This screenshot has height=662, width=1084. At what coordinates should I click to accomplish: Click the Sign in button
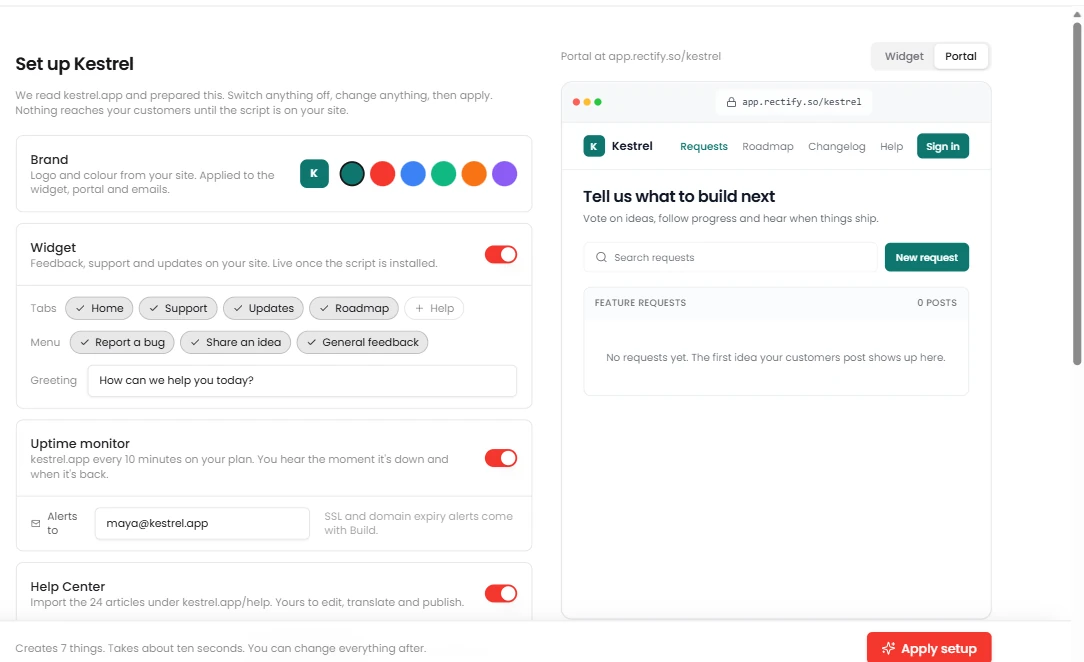(943, 146)
